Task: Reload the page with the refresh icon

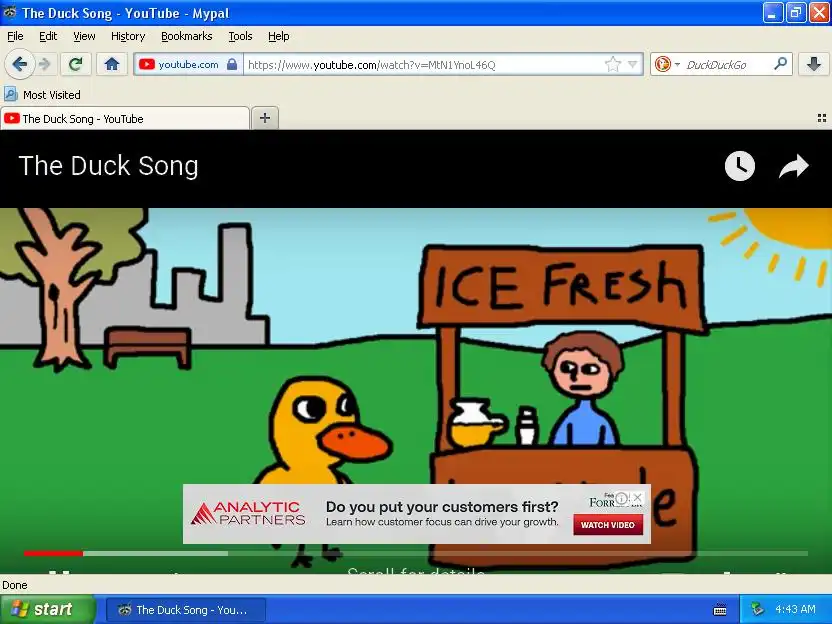Action: pyautogui.click(x=75, y=65)
